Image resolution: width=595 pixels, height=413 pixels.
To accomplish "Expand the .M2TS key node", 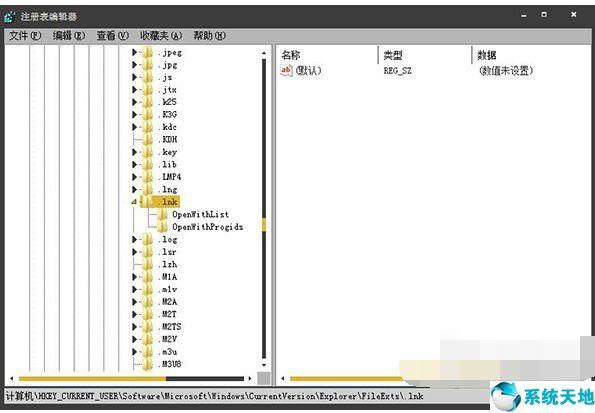I will (x=134, y=326).
